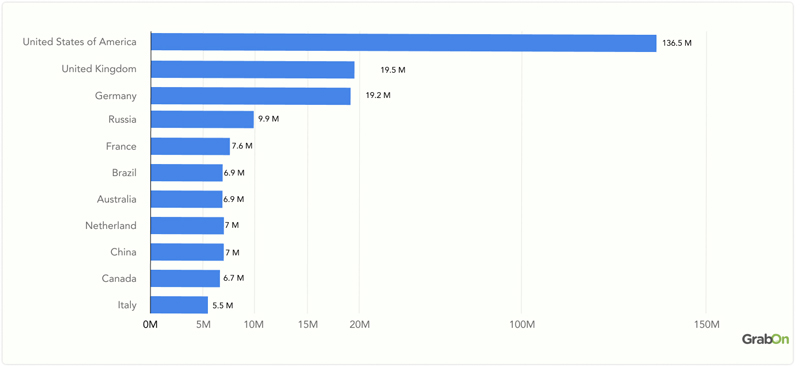This screenshot has height=366, width=800.
Task: Click the Italy blue bar
Action: (179, 305)
